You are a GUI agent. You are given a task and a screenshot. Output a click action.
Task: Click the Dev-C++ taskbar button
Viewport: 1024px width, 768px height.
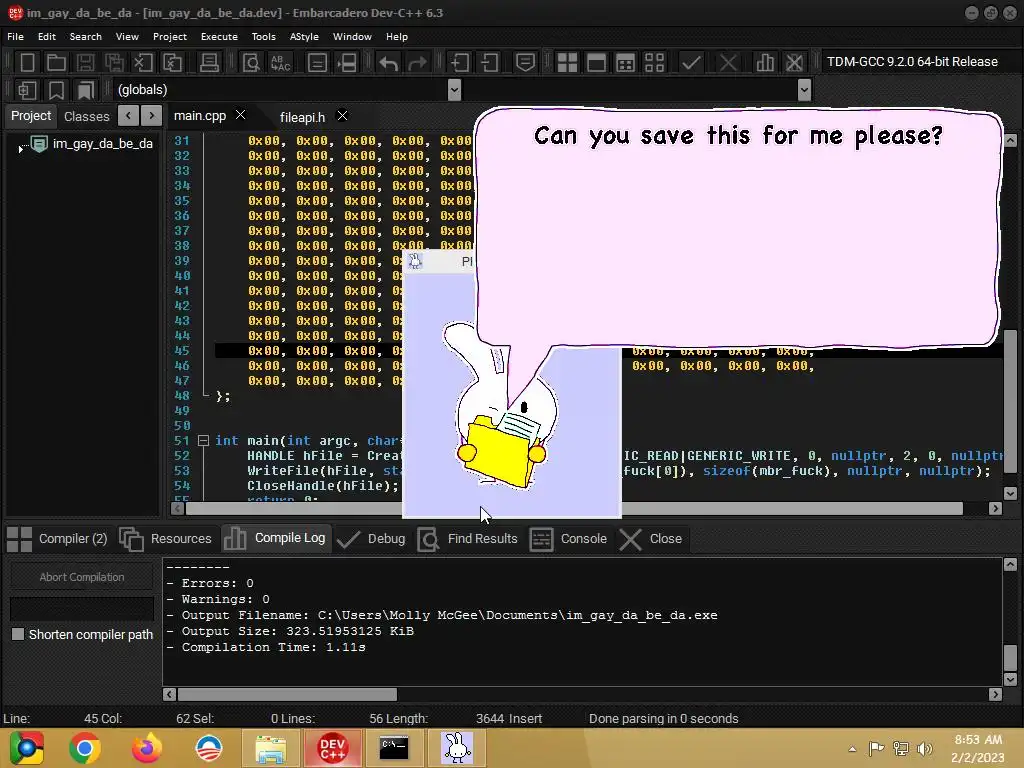point(332,748)
